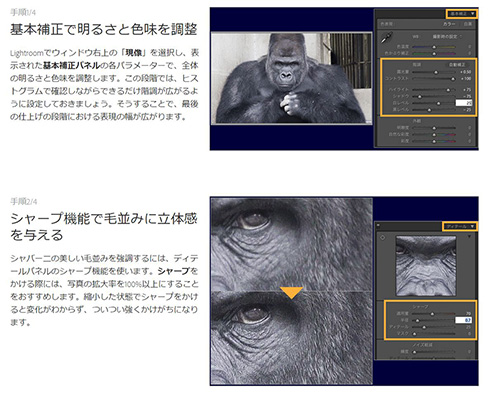490x394 pixels.
Task: Click the コントラスト value +100
Action: [466, 79]
